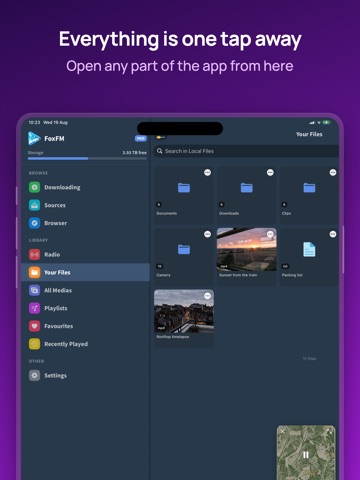Open the Browser sidebar entry
Image resolution: width=360 pixels, height=480 pixels.
(86, 223)
